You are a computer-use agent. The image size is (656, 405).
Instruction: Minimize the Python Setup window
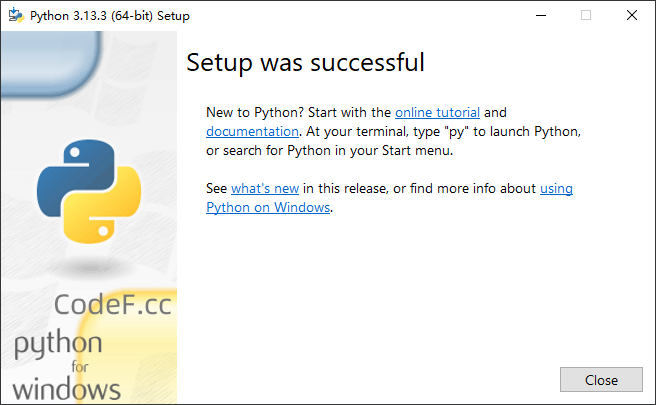pos(541,15)
